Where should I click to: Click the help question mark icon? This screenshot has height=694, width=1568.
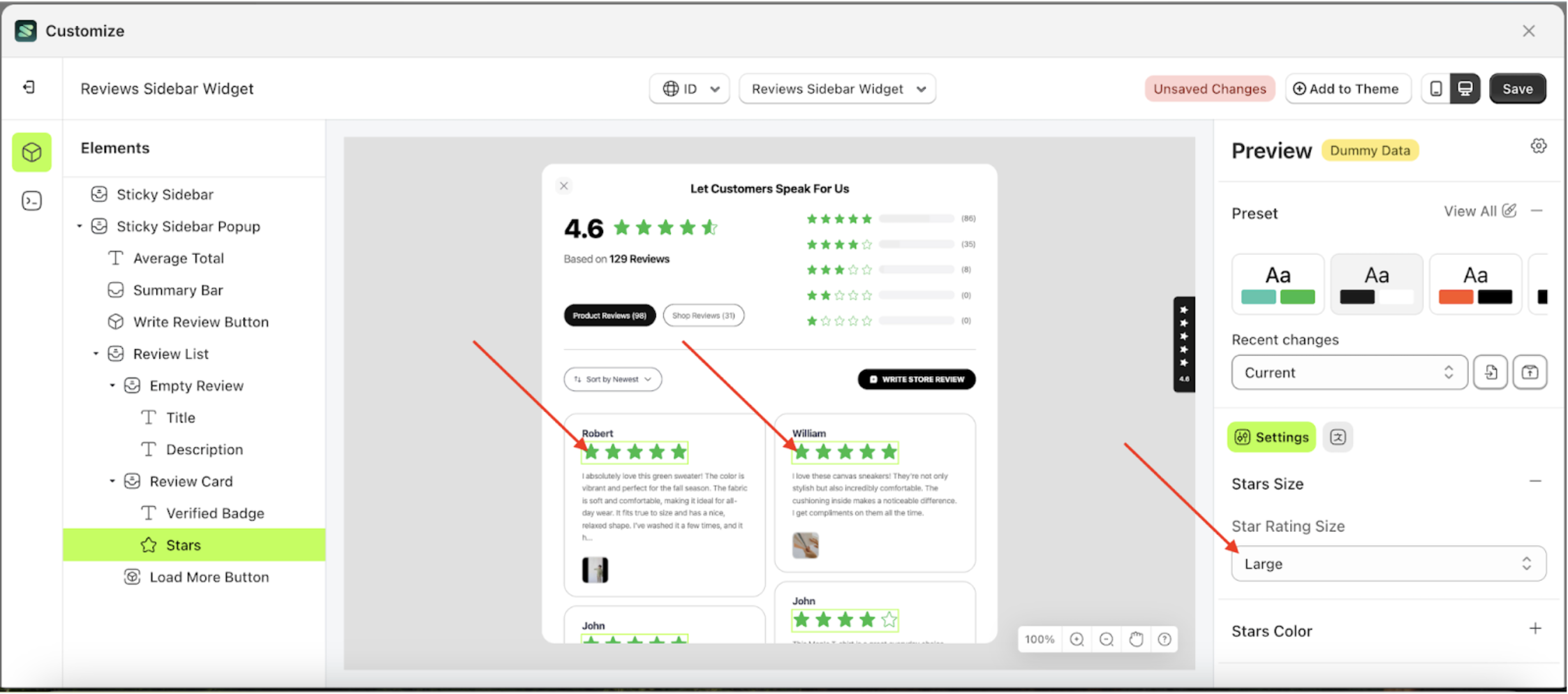(x=1164, y=640)
